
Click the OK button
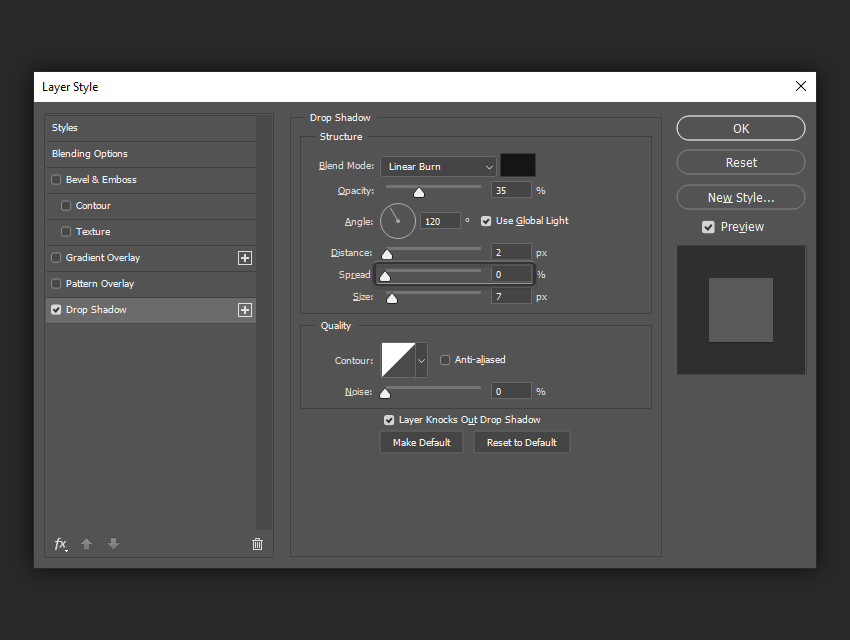[740, 128]
